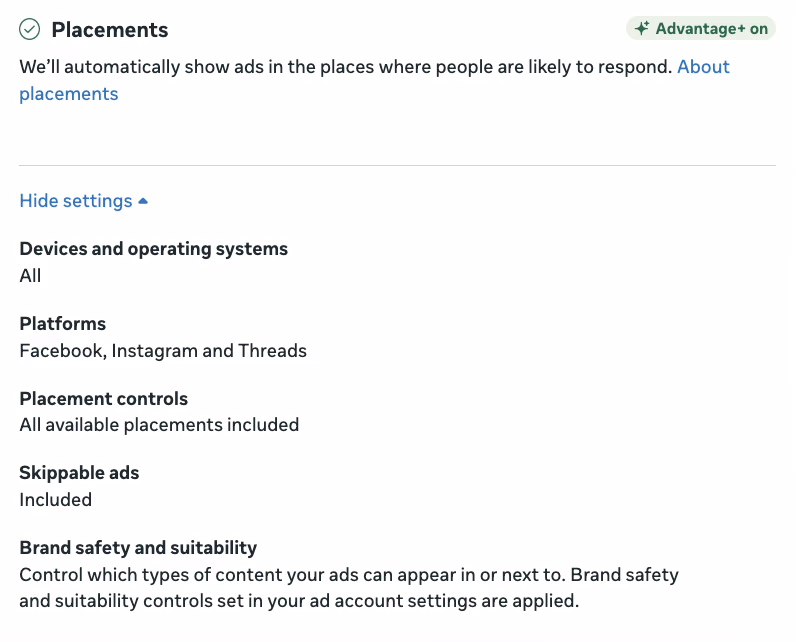The width and height of the screenshot is (796, 642).
Task: Click the horizontal divider above Hide settings
Action: point(397,165)
